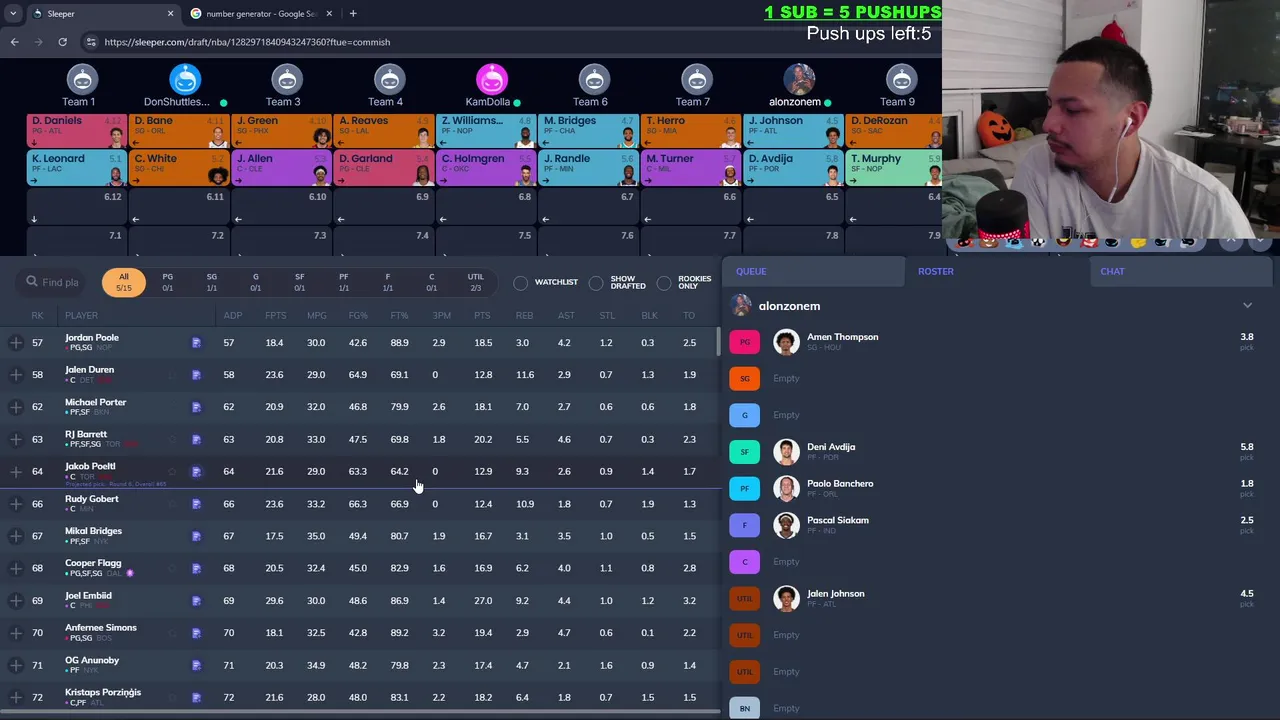1280x720 pixels.
Task: Filter the players by SF position
Action: click(299, 282)
